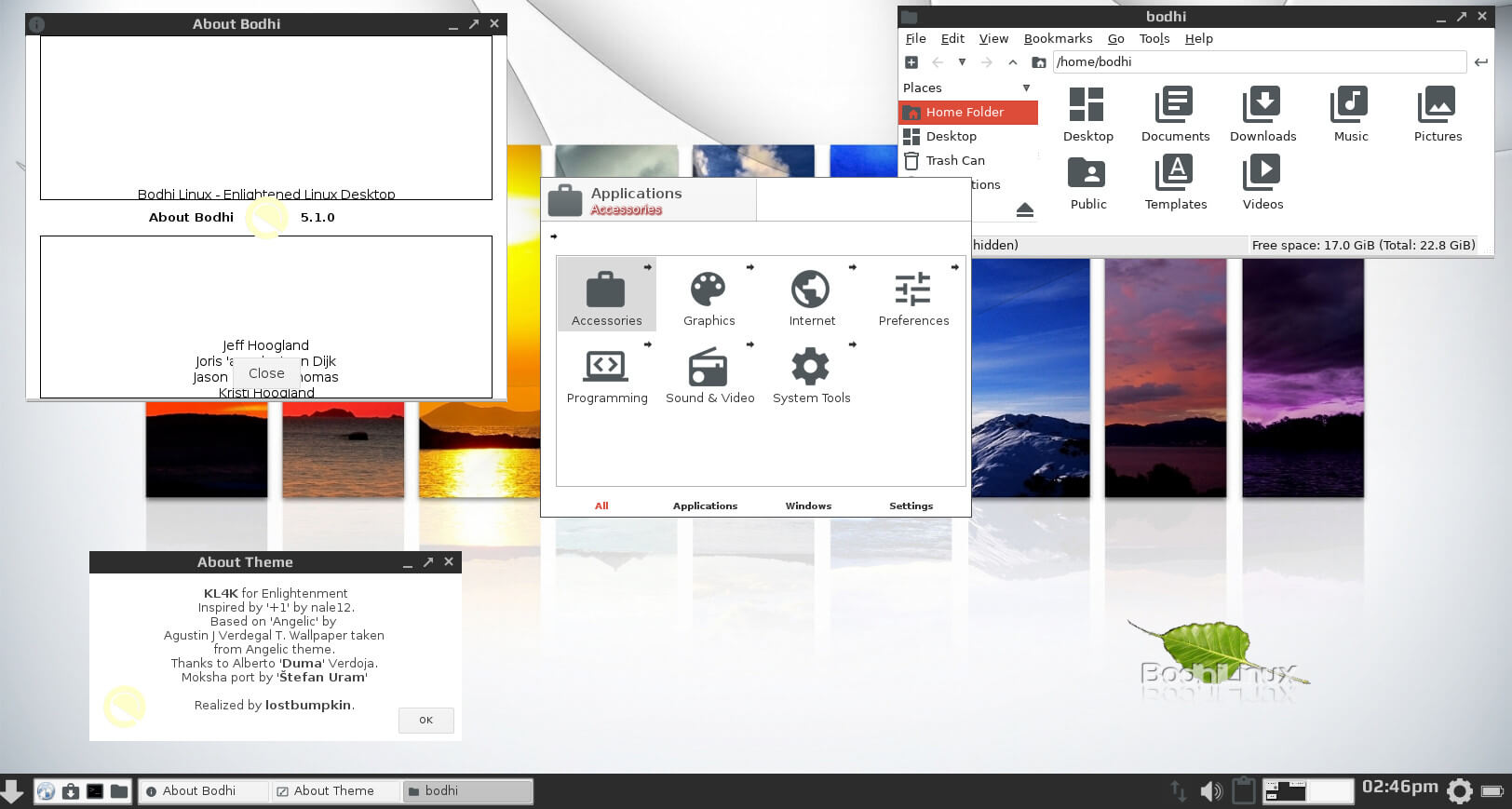Select Home Folder in Places sidebar

(x=968, y=112)
